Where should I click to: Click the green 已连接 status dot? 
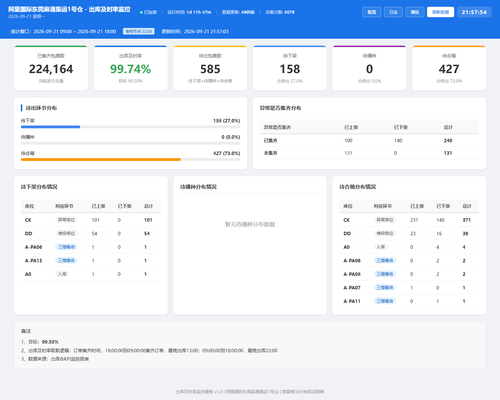(141, 12)
